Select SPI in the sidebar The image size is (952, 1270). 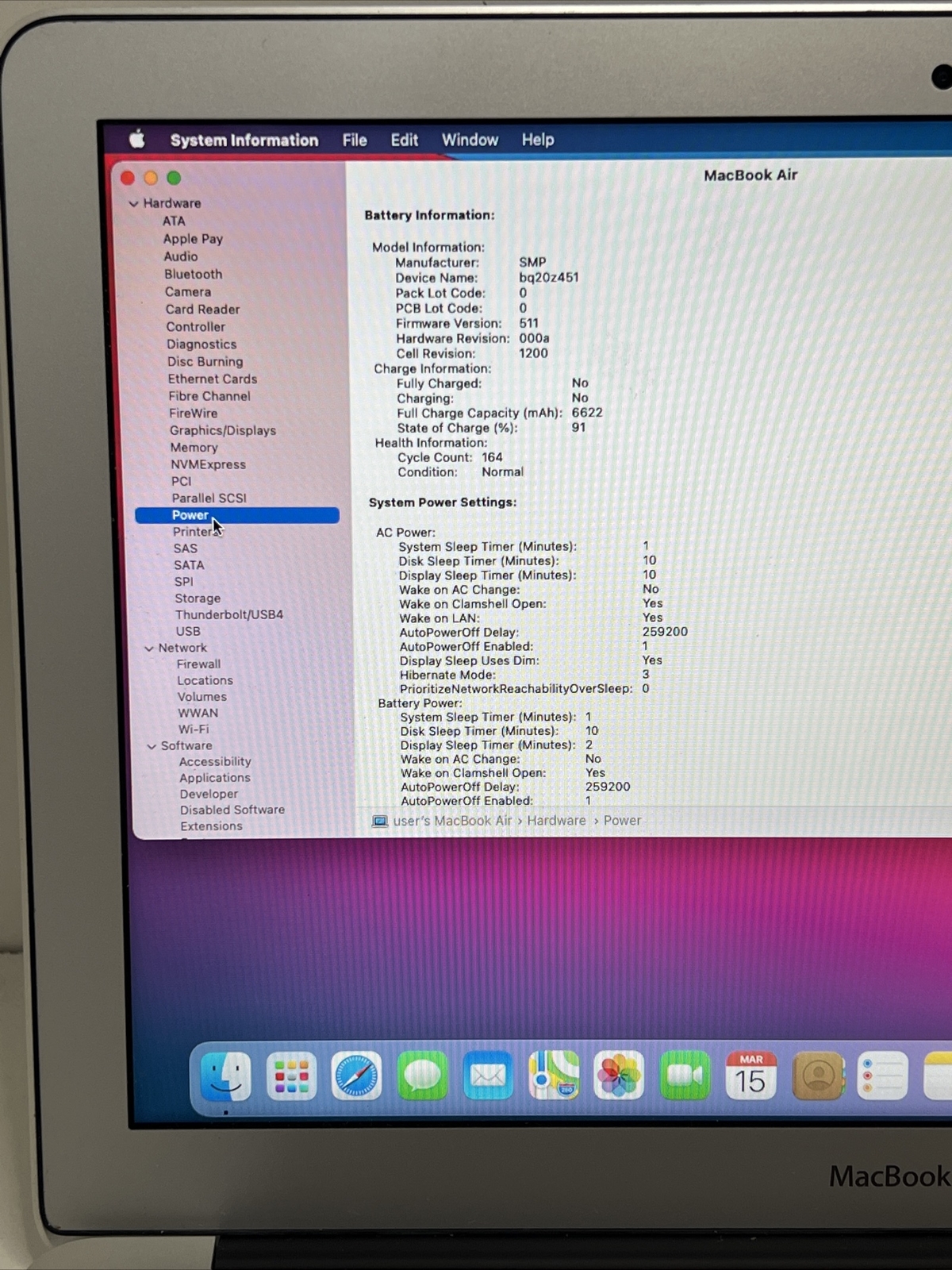(183, 582)
